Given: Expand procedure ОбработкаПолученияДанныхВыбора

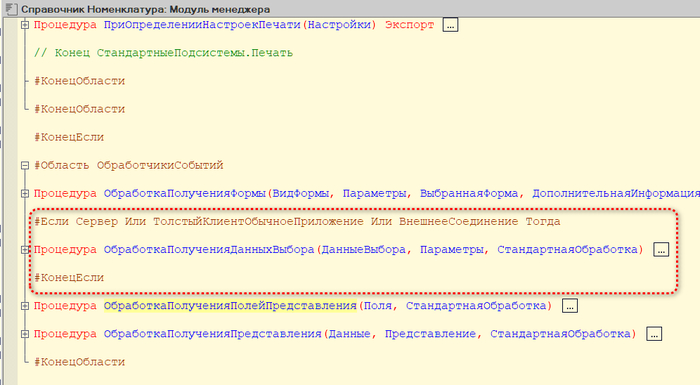Looking at the screenshot, I should [25, 250].
